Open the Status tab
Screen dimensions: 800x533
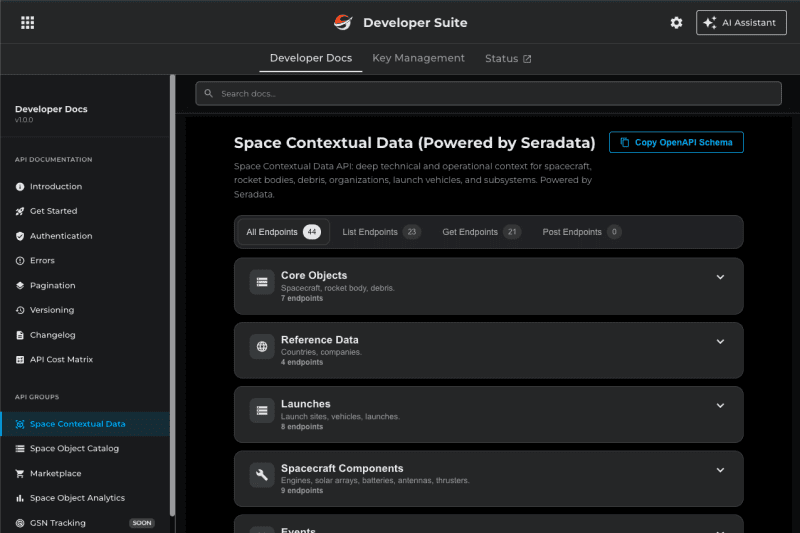pyautogui.click(x=508, y=59)
